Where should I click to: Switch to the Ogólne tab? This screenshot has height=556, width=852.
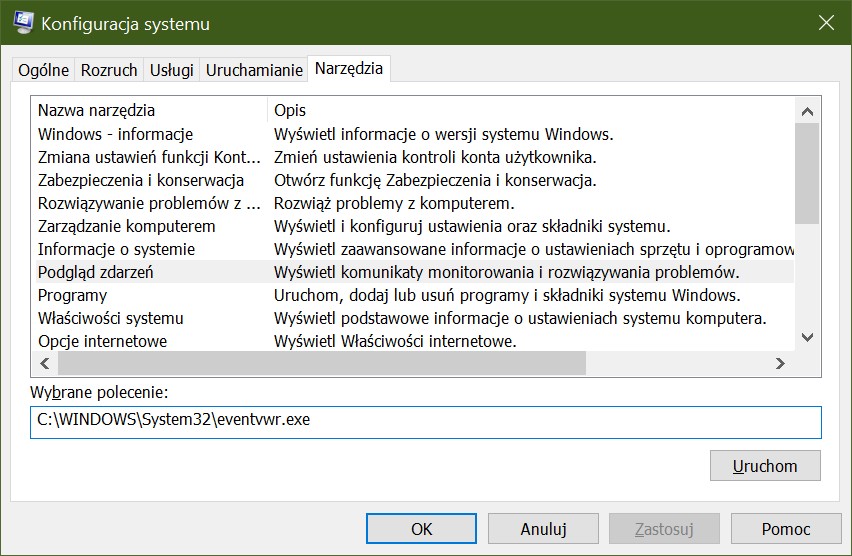coord(43,70)
